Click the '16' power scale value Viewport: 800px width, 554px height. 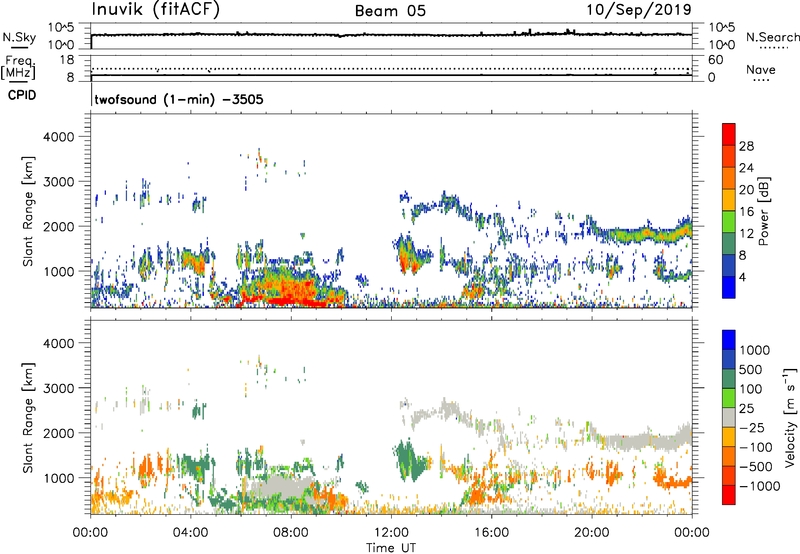(x=746, y=212)
